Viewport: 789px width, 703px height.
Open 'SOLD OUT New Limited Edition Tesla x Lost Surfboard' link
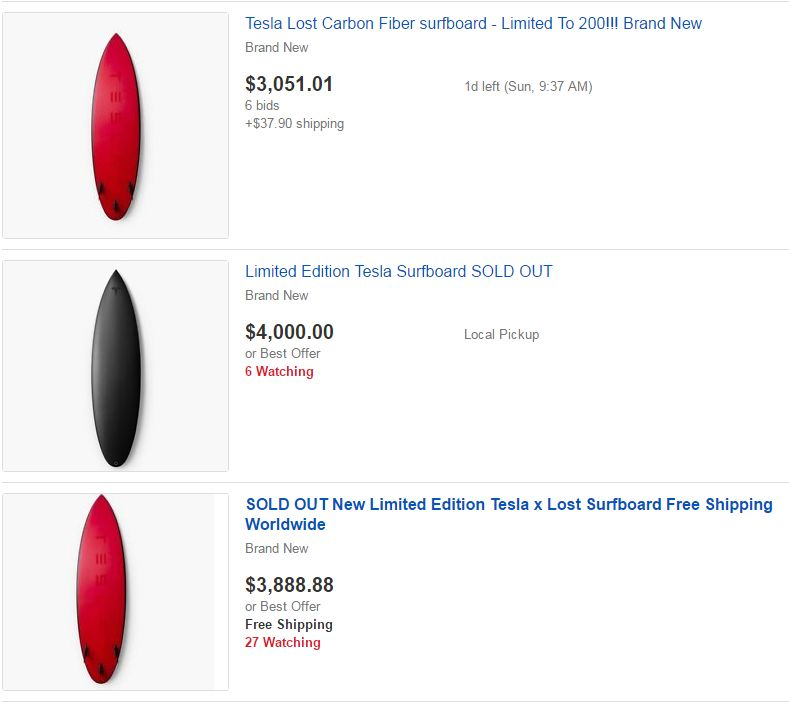coord(509,514)
